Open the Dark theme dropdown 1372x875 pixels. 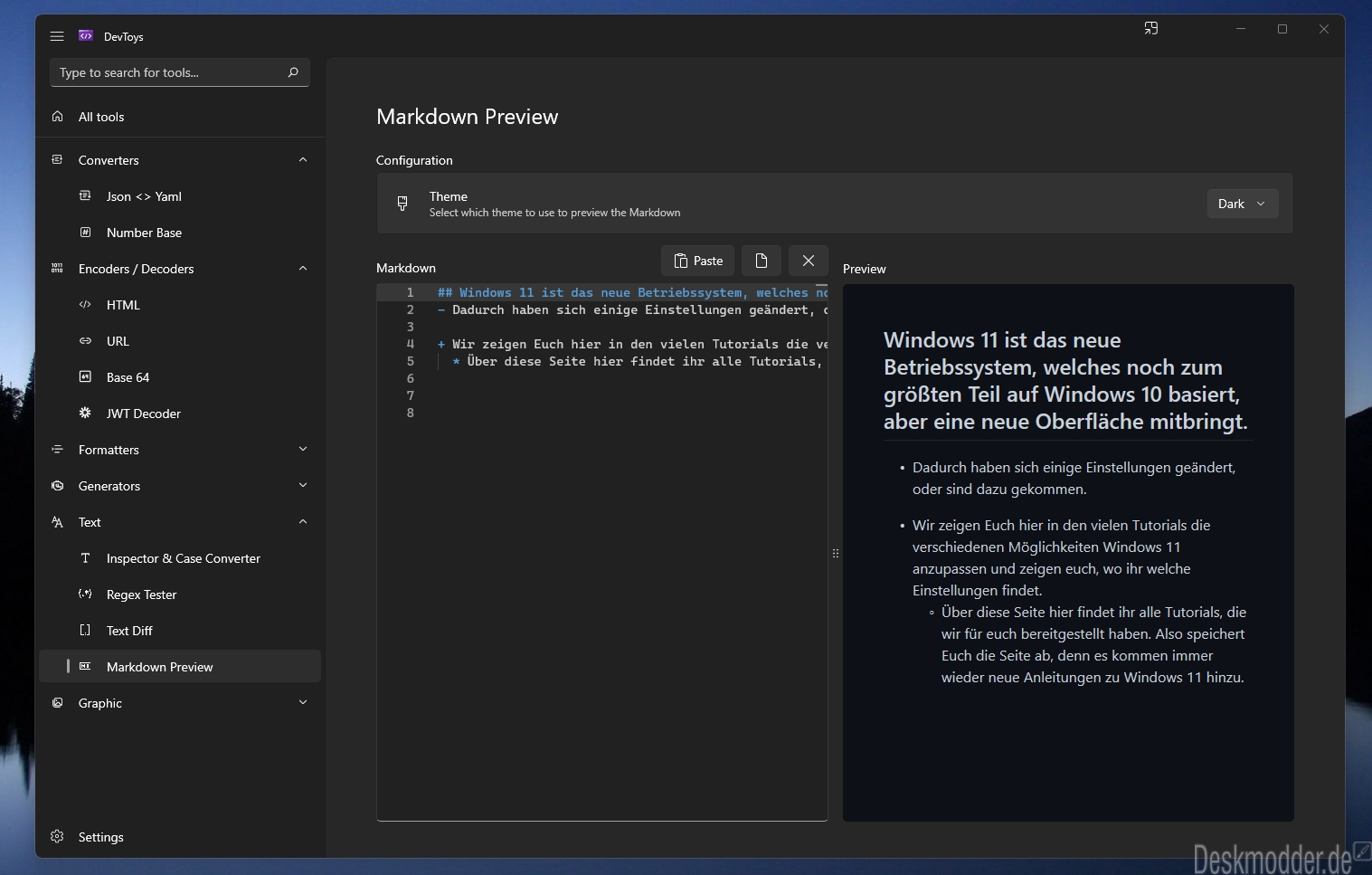[x=1243, y=204]
